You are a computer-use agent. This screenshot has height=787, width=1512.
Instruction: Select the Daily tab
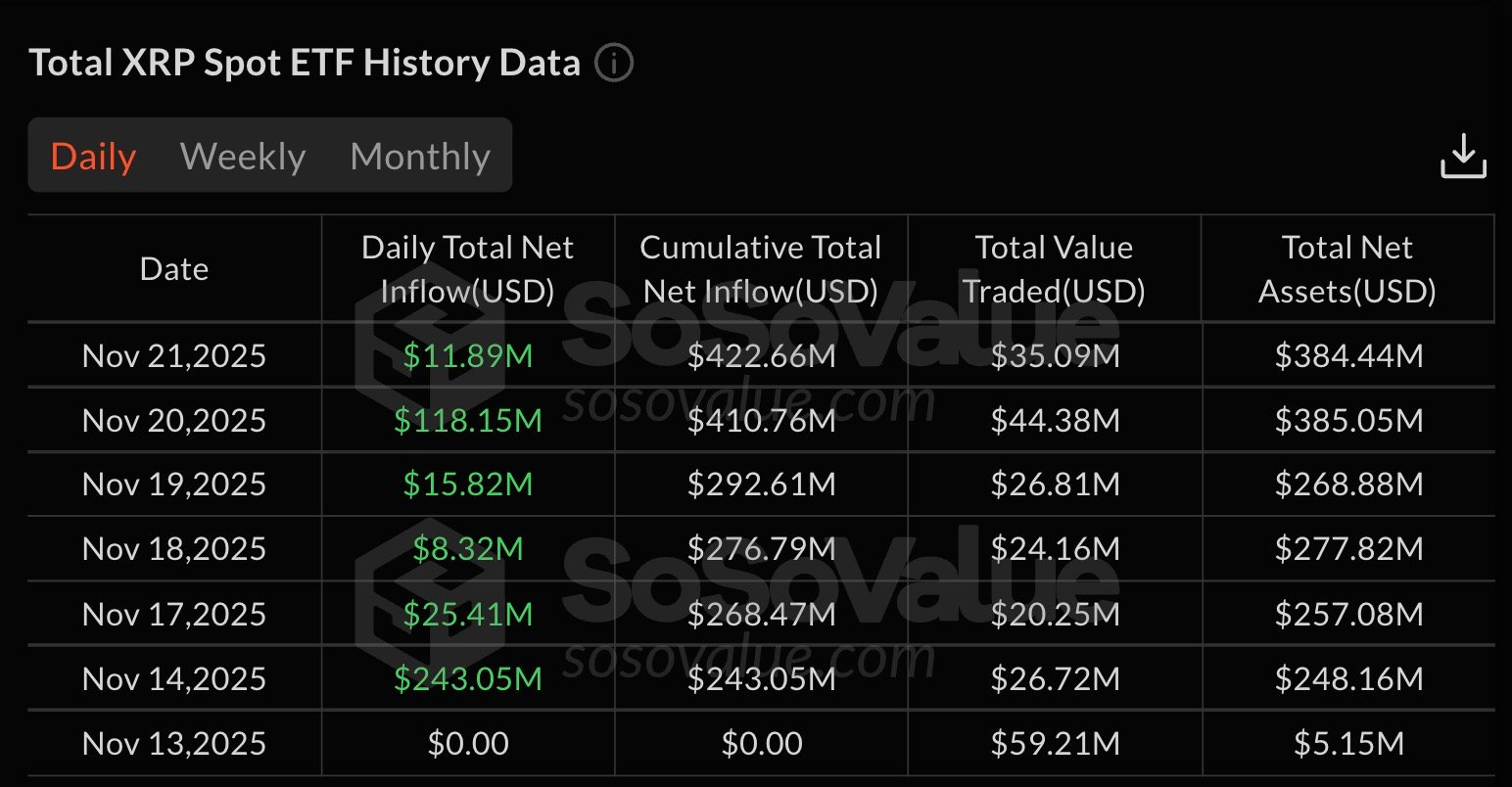pos(93,157)
